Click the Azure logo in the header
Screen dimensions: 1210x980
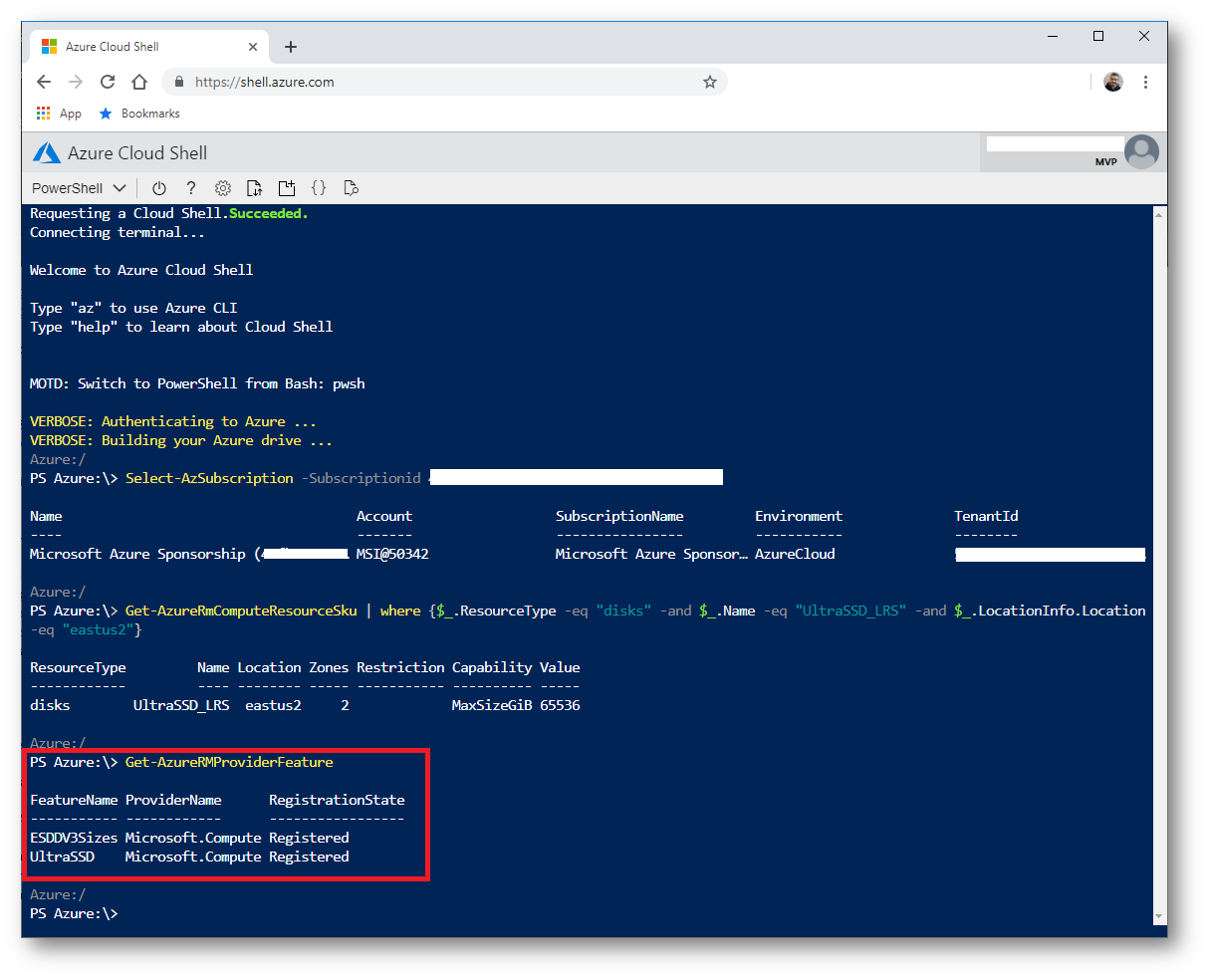click(47, 153)
